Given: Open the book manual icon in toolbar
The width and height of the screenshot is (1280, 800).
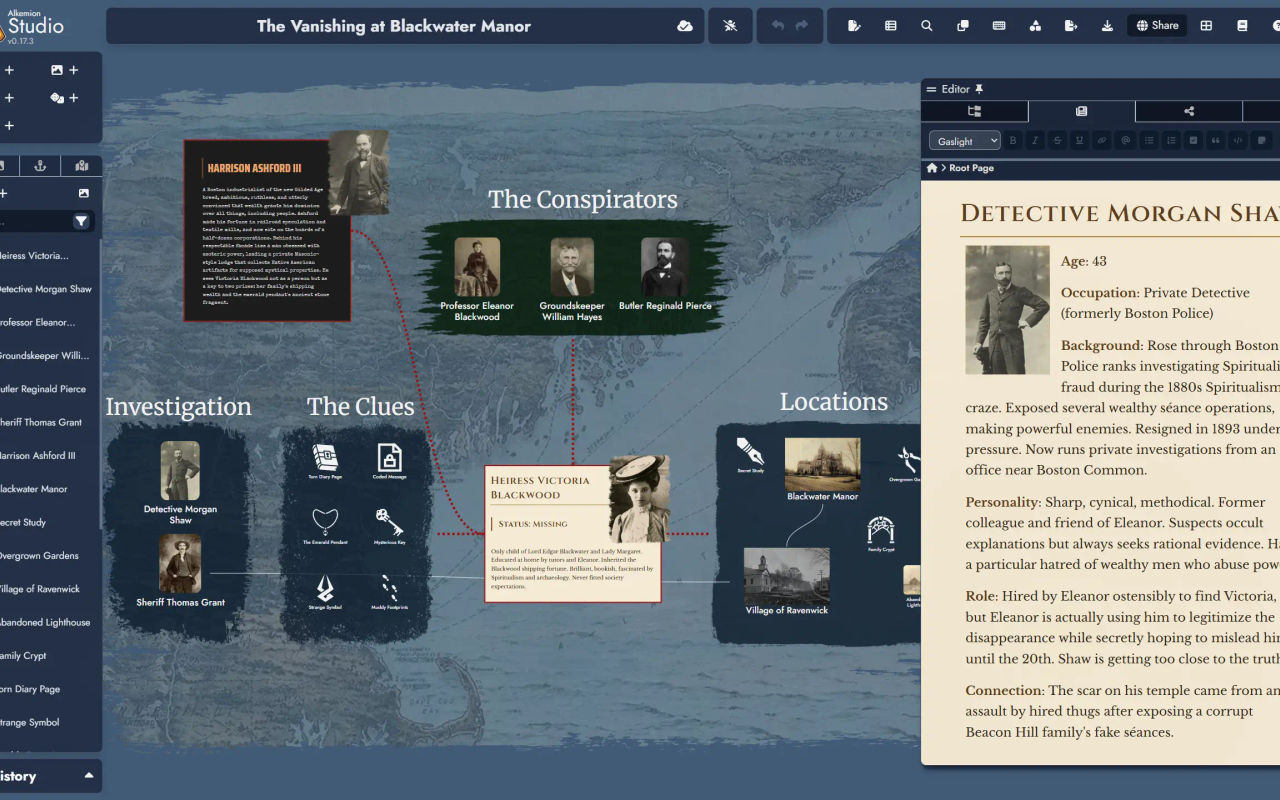Looking at the screenshot, I should coord(1242,26).
